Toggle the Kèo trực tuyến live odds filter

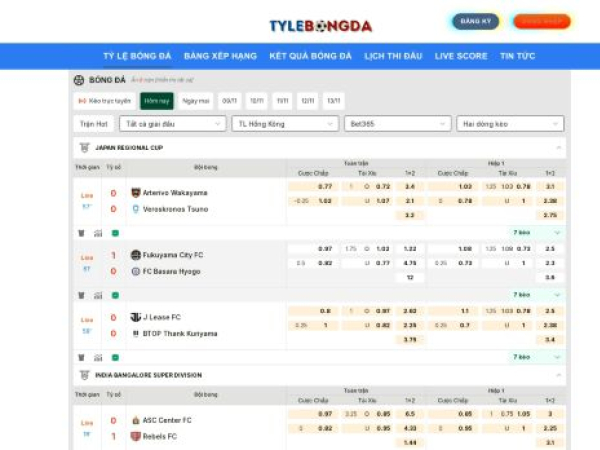coord(105,101)
